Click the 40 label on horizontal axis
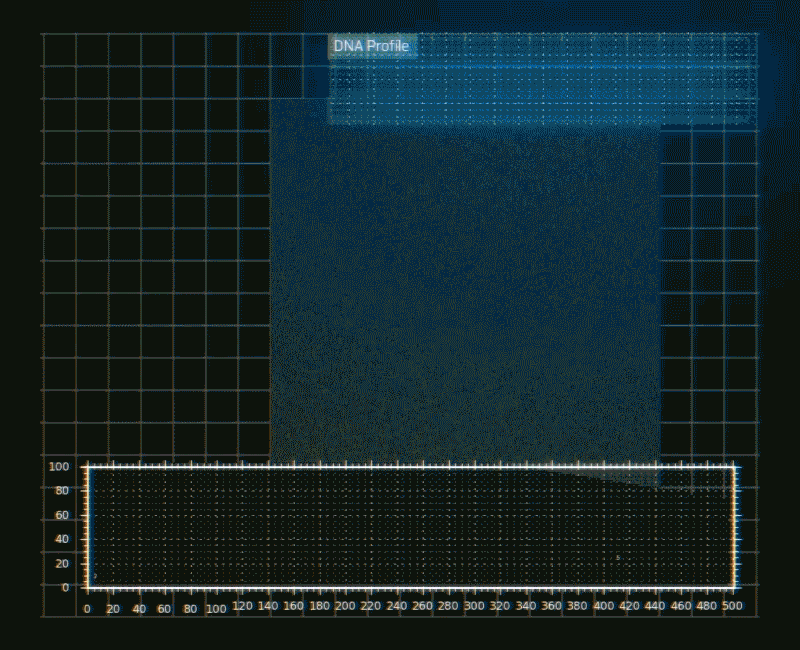Viewport: 800px width, 650px height. 139,609
